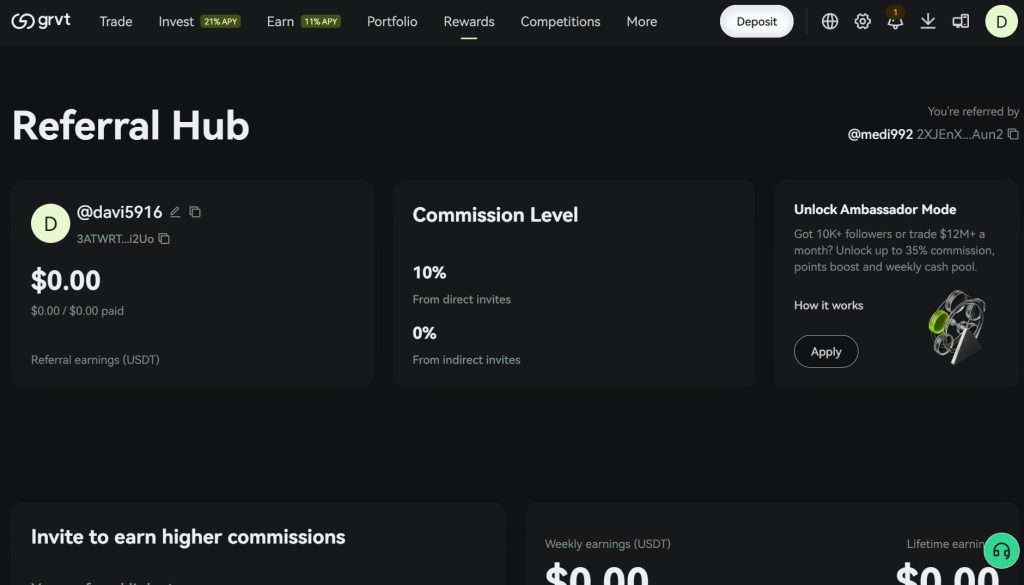Open the mobile device QR icon
Image resolution: width=1024 pixels, height=585 pixels.
pyautogui.click(x=961, y=20)
